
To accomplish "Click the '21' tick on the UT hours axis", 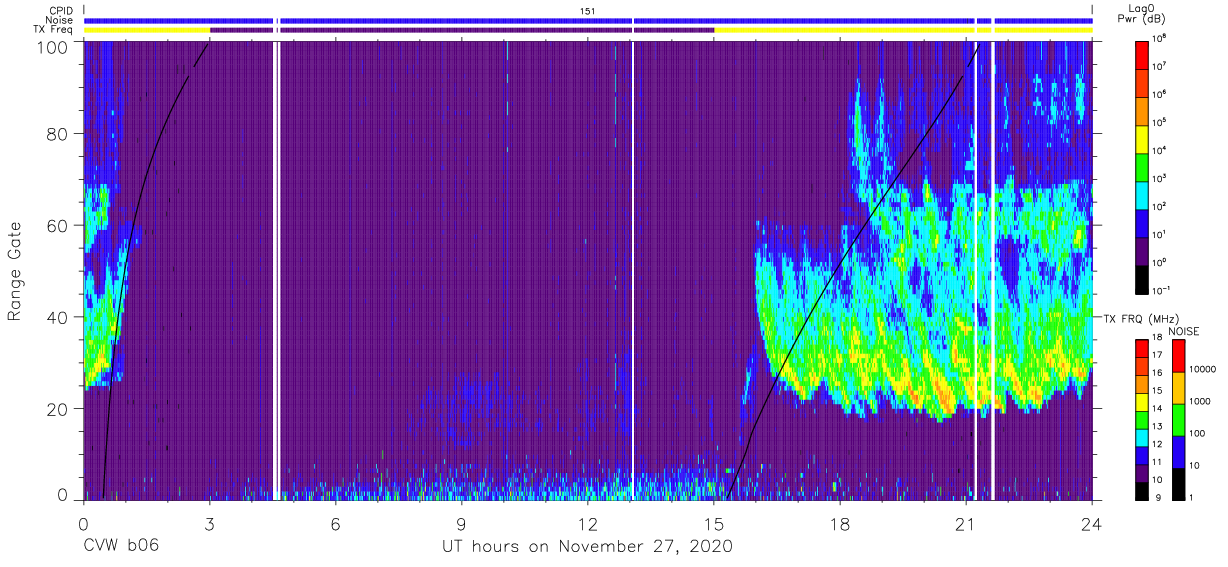I will click(966, 523).
